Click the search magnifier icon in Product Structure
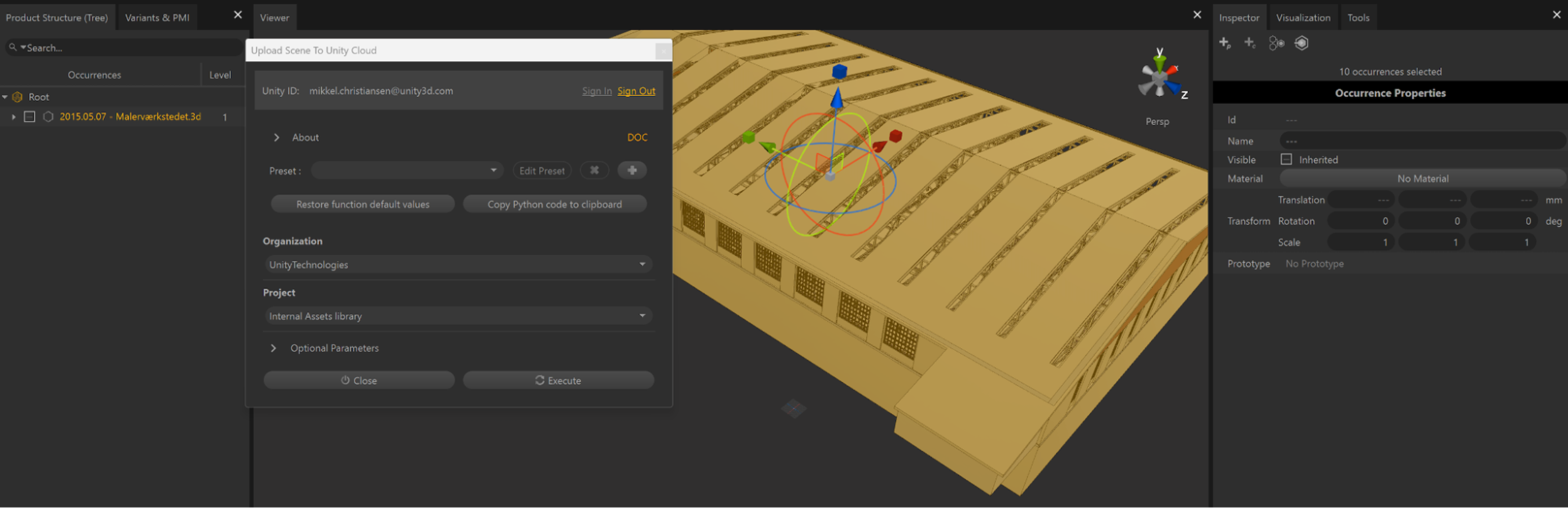The height and width of the screenshot is (508, 1568). tap(12, 47)
